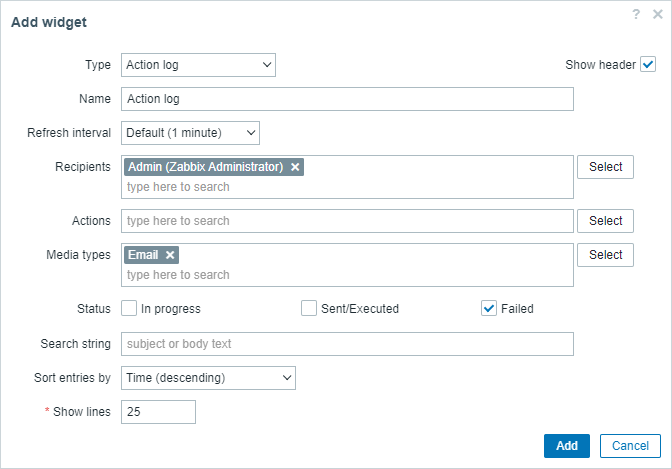Screen dimensions: 672x469
Task: Focus the Name text field
Action: coord(347,99)
